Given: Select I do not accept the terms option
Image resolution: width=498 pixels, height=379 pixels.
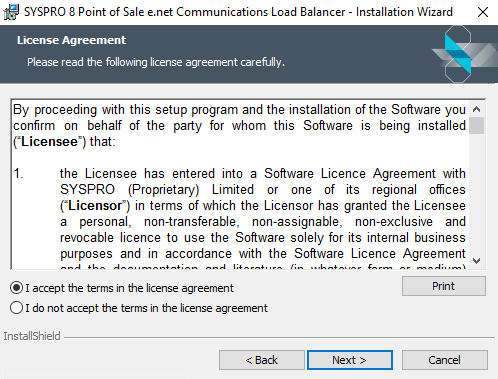Looking at the screenshot, I should coord(16,308).
